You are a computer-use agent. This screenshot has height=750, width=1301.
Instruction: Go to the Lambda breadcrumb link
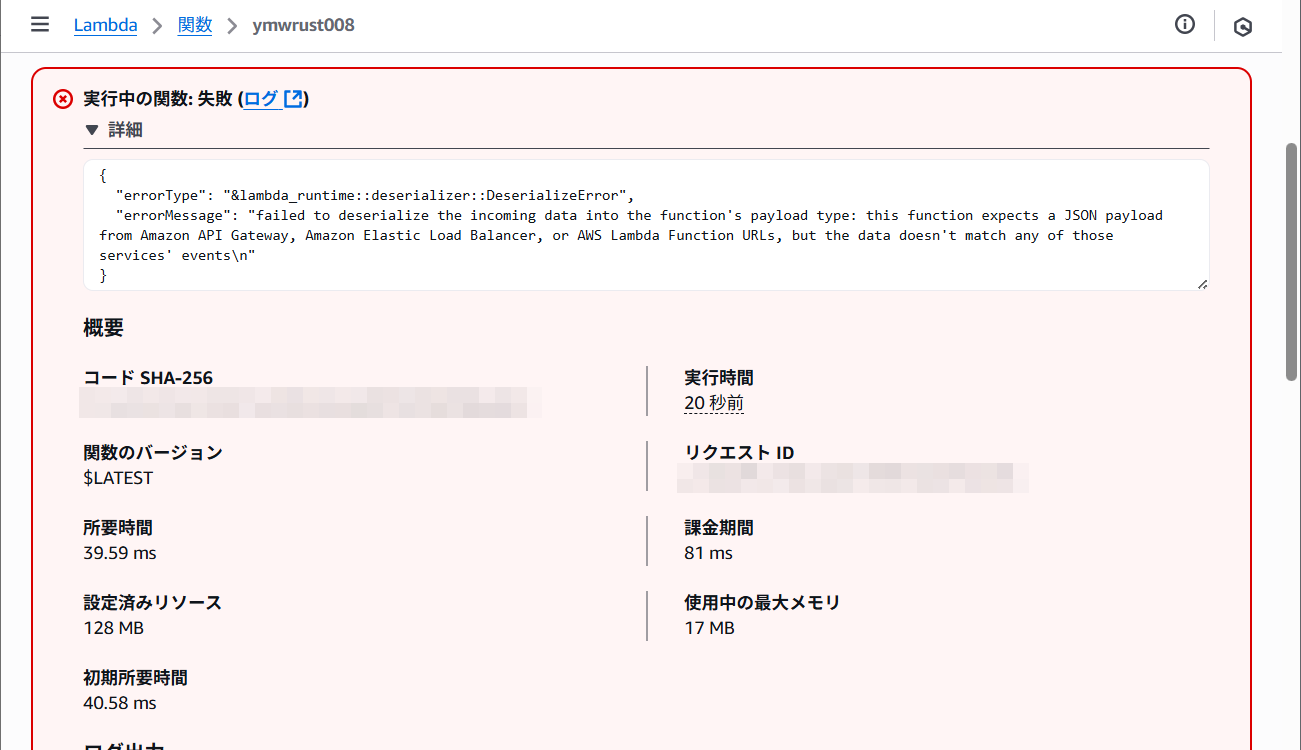tap(105, 25)
